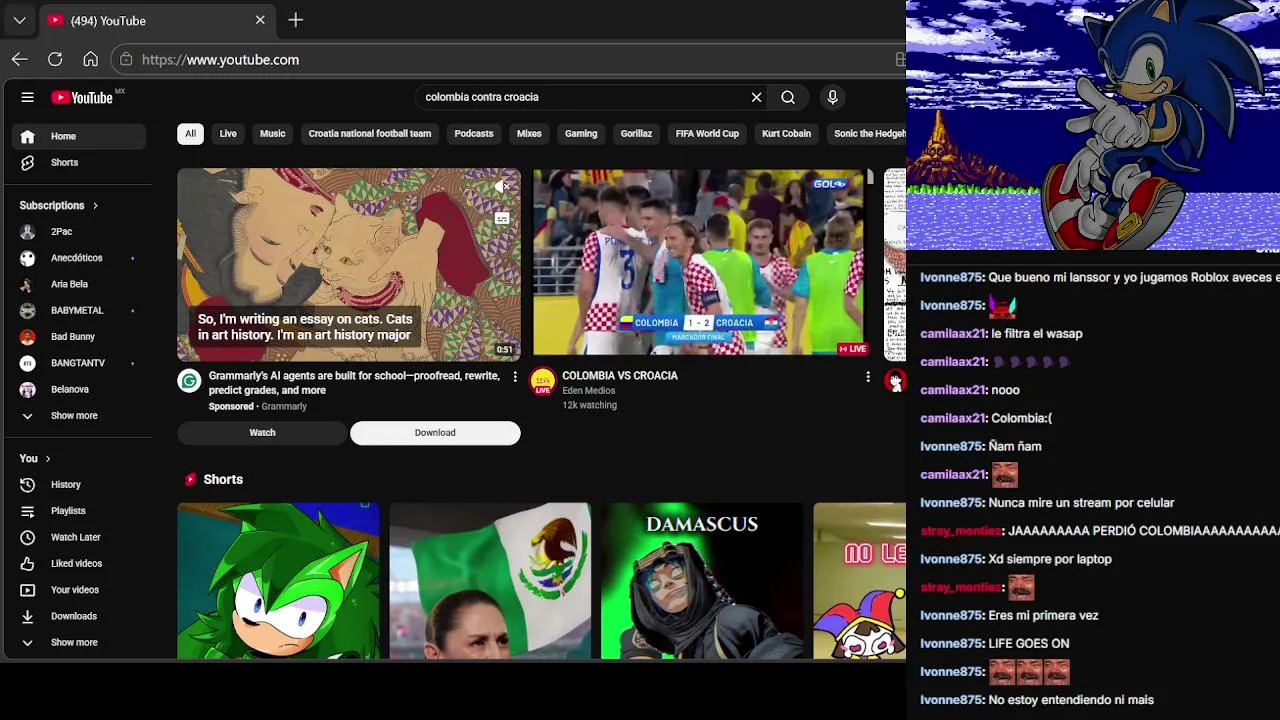Open options for Grammarly ad

(x=515, y=377)
